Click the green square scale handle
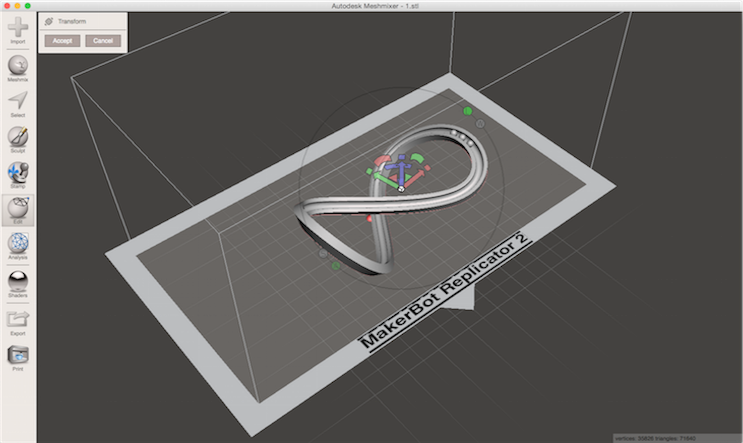Image resolution: width=743 pixels, height=443 pixels. 369,172
